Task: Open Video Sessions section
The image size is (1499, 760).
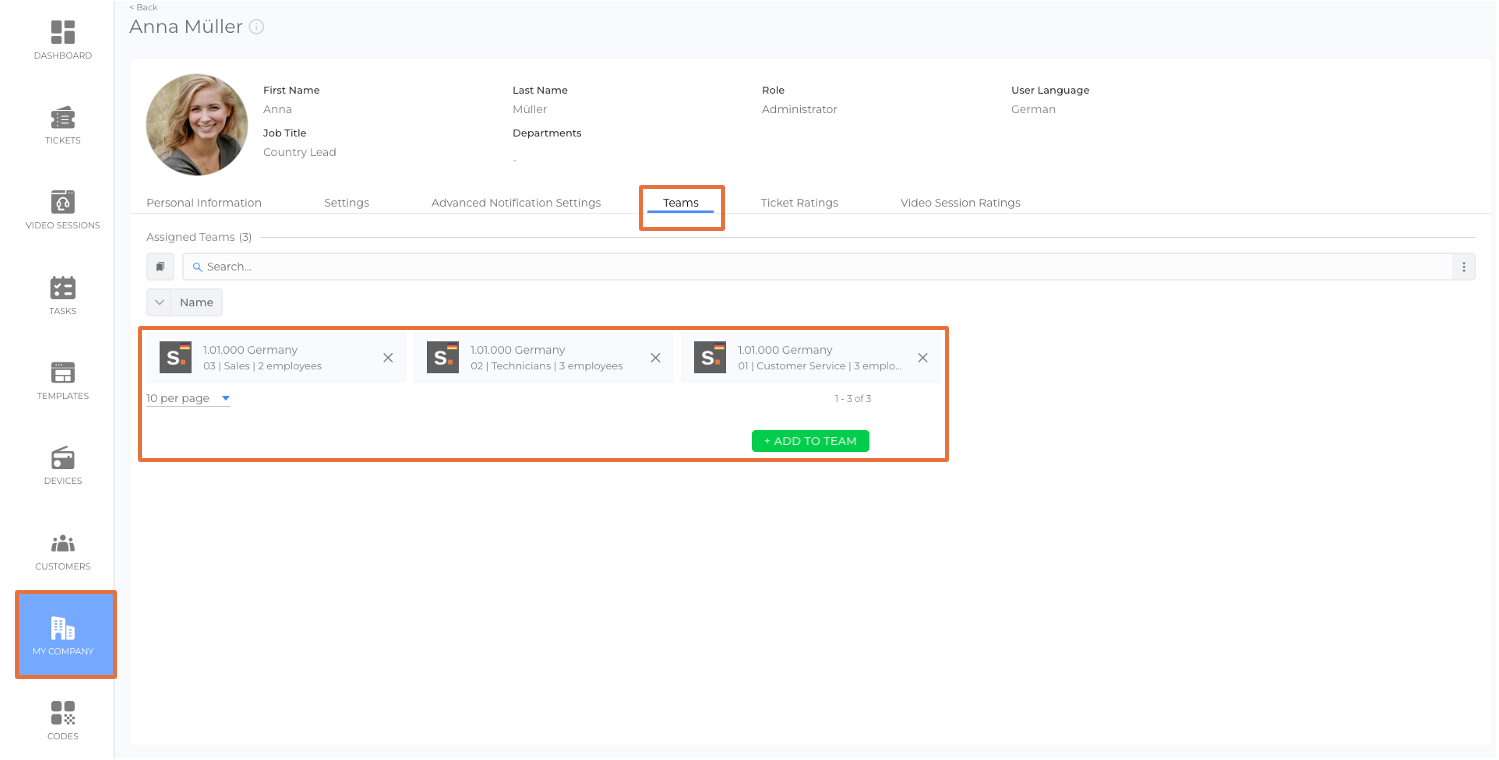Action: 63,210
